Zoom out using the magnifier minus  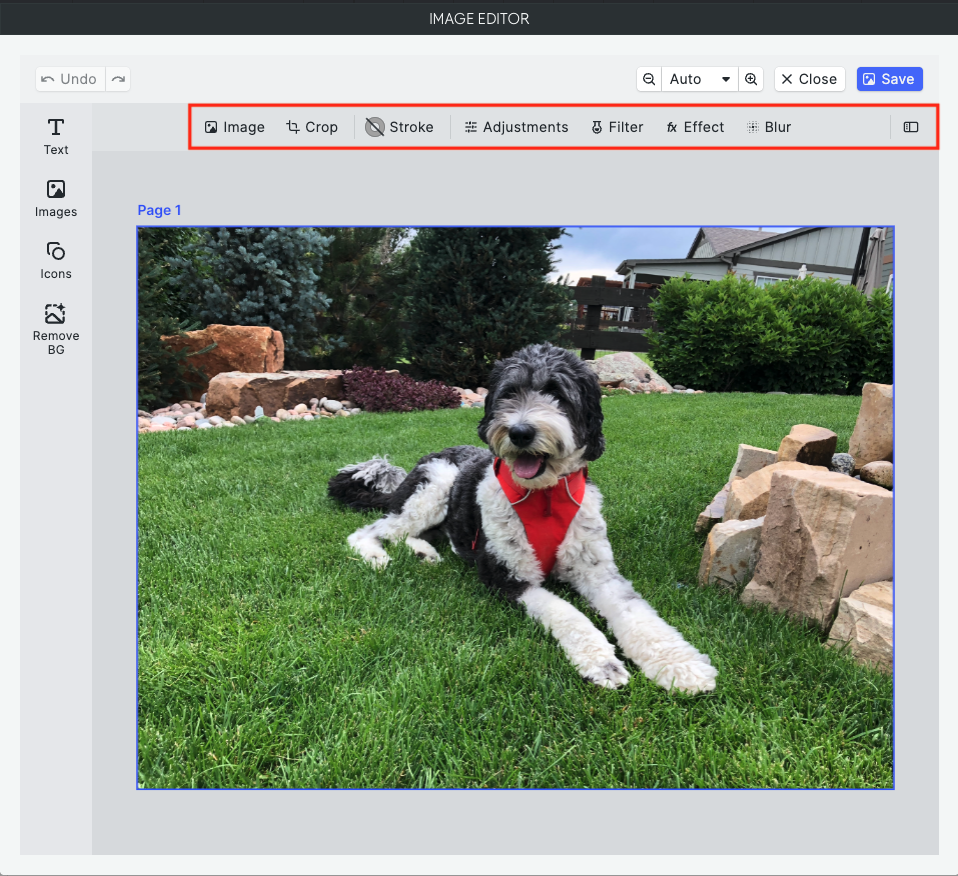649,79
